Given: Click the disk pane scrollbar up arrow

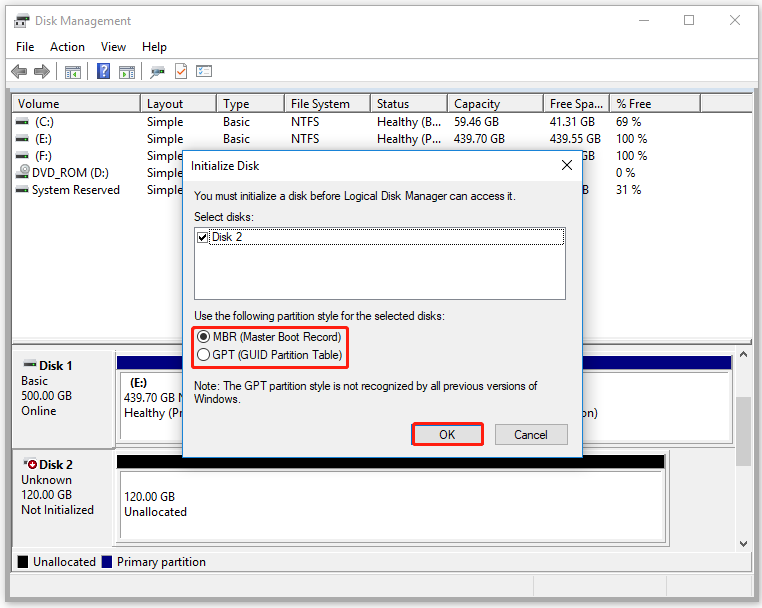Looking at the screenshot, I should [x=744, y=355].
